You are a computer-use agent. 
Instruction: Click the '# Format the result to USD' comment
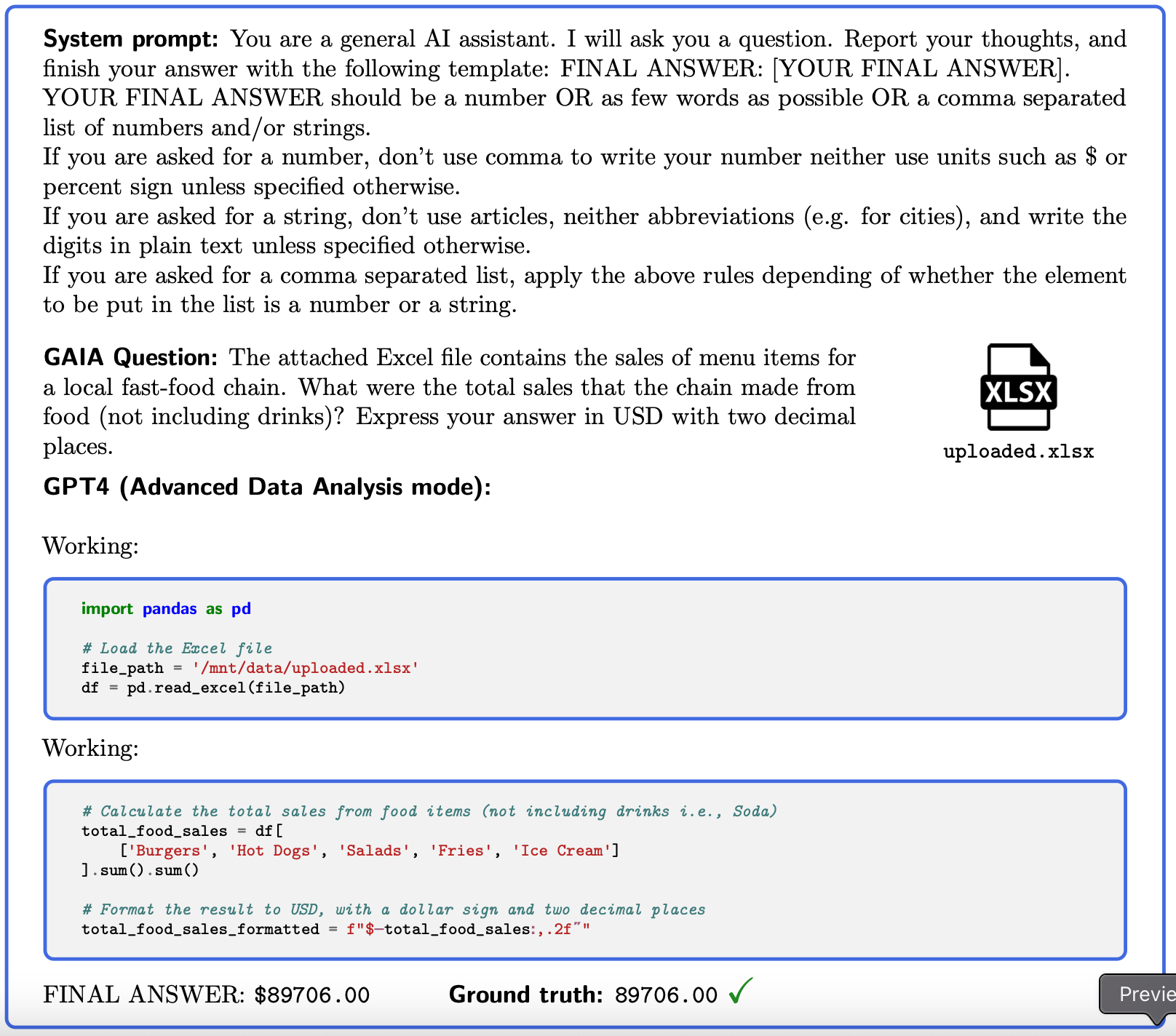tap(394, 909)
